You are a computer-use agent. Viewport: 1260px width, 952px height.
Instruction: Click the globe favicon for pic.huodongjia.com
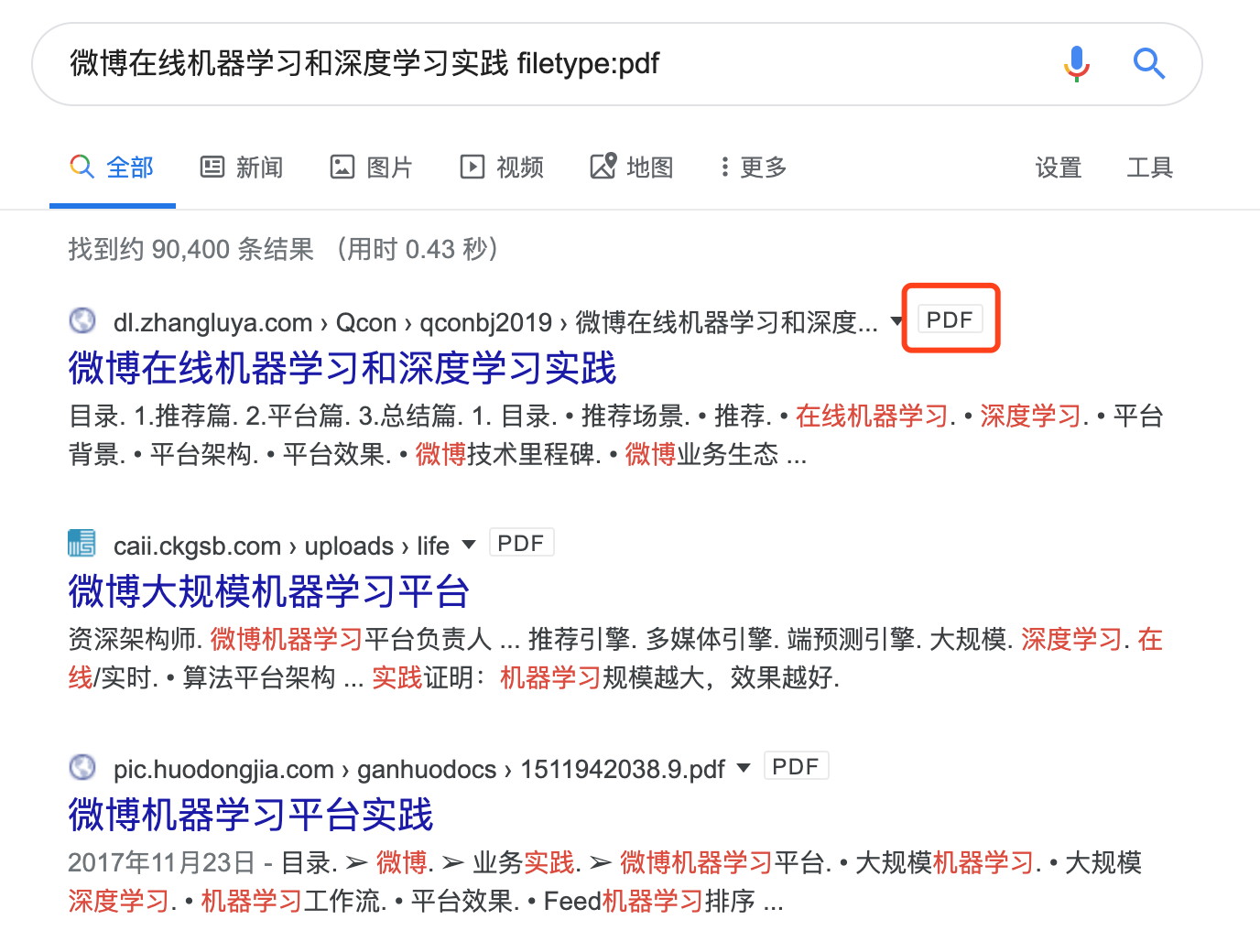[82, 767]
